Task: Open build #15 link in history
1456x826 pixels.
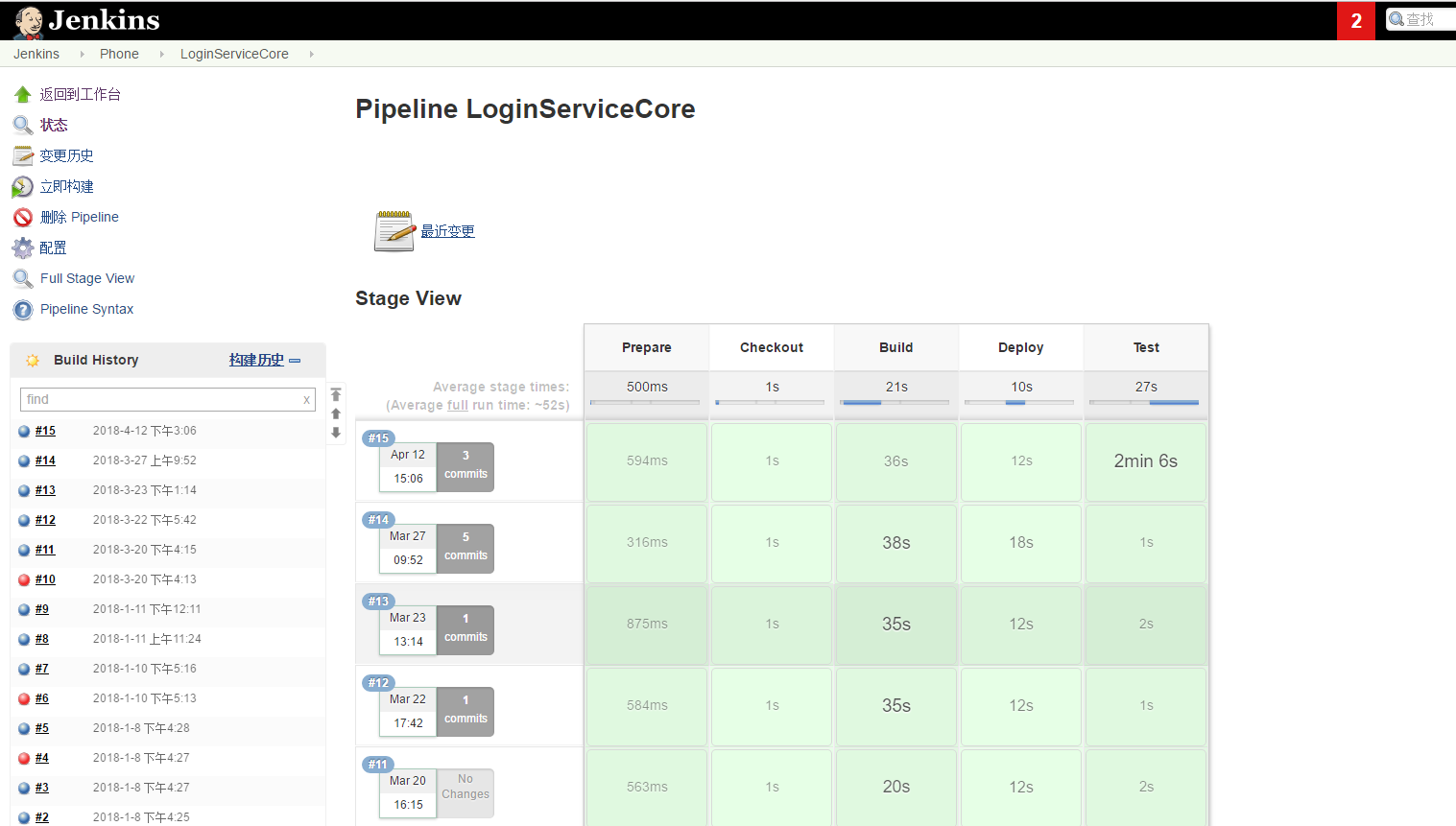Action: pos(45,431)
